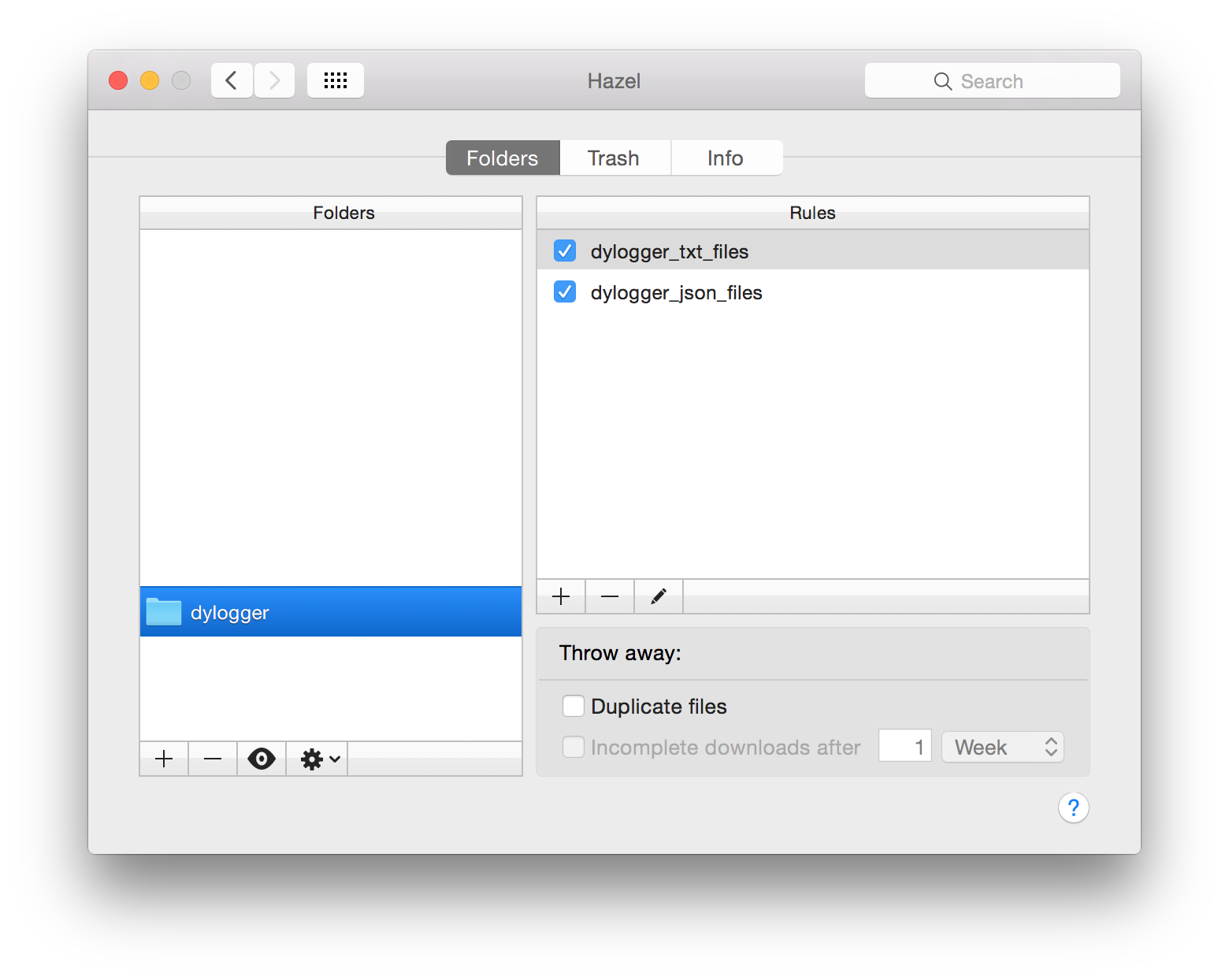Click the incomplete downloads number field
1229x980 pixels.
tap(905, 746)
